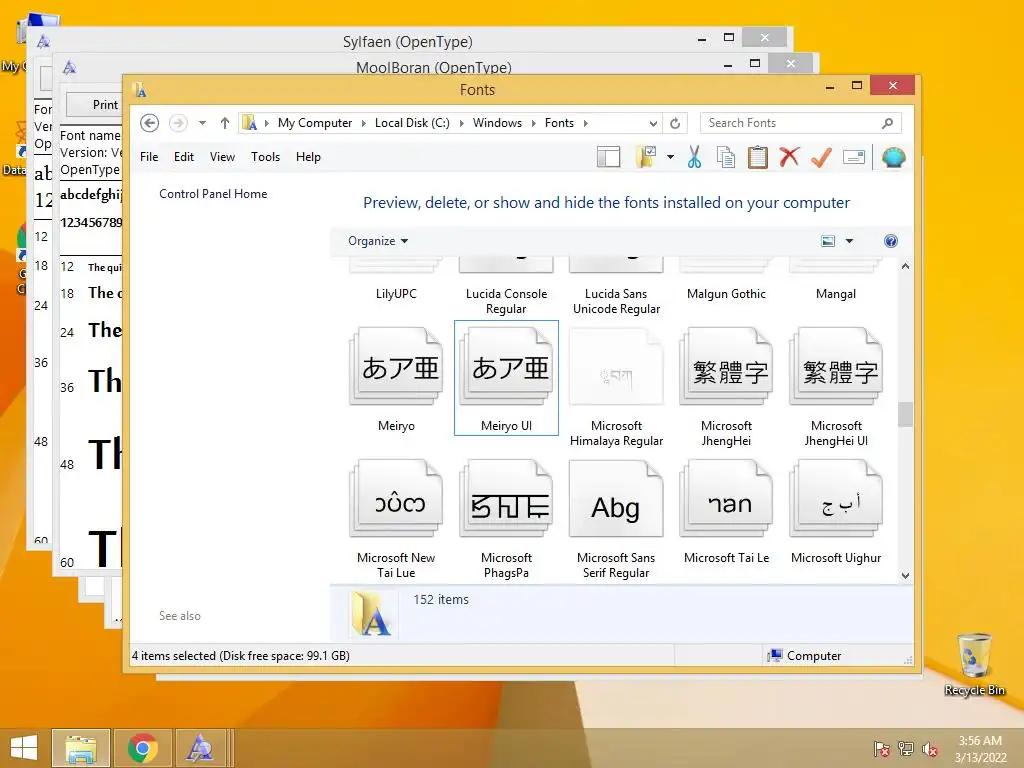The width and height of the screenshot is (1024, 768).
Task: Click Local Disk (C:) breadcrumb
Action: click(412, 123)
